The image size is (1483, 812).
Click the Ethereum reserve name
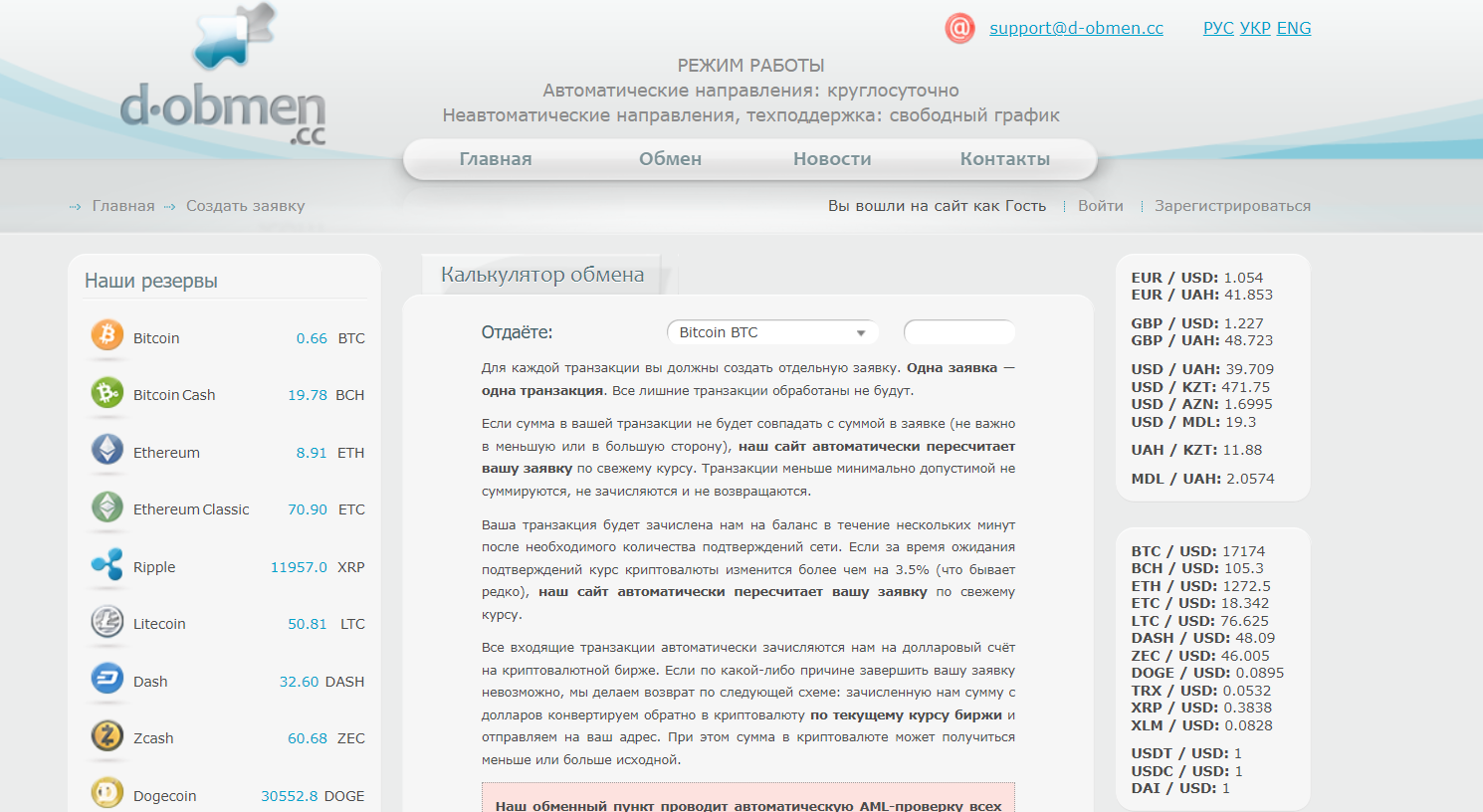click(x=166, y=453)
